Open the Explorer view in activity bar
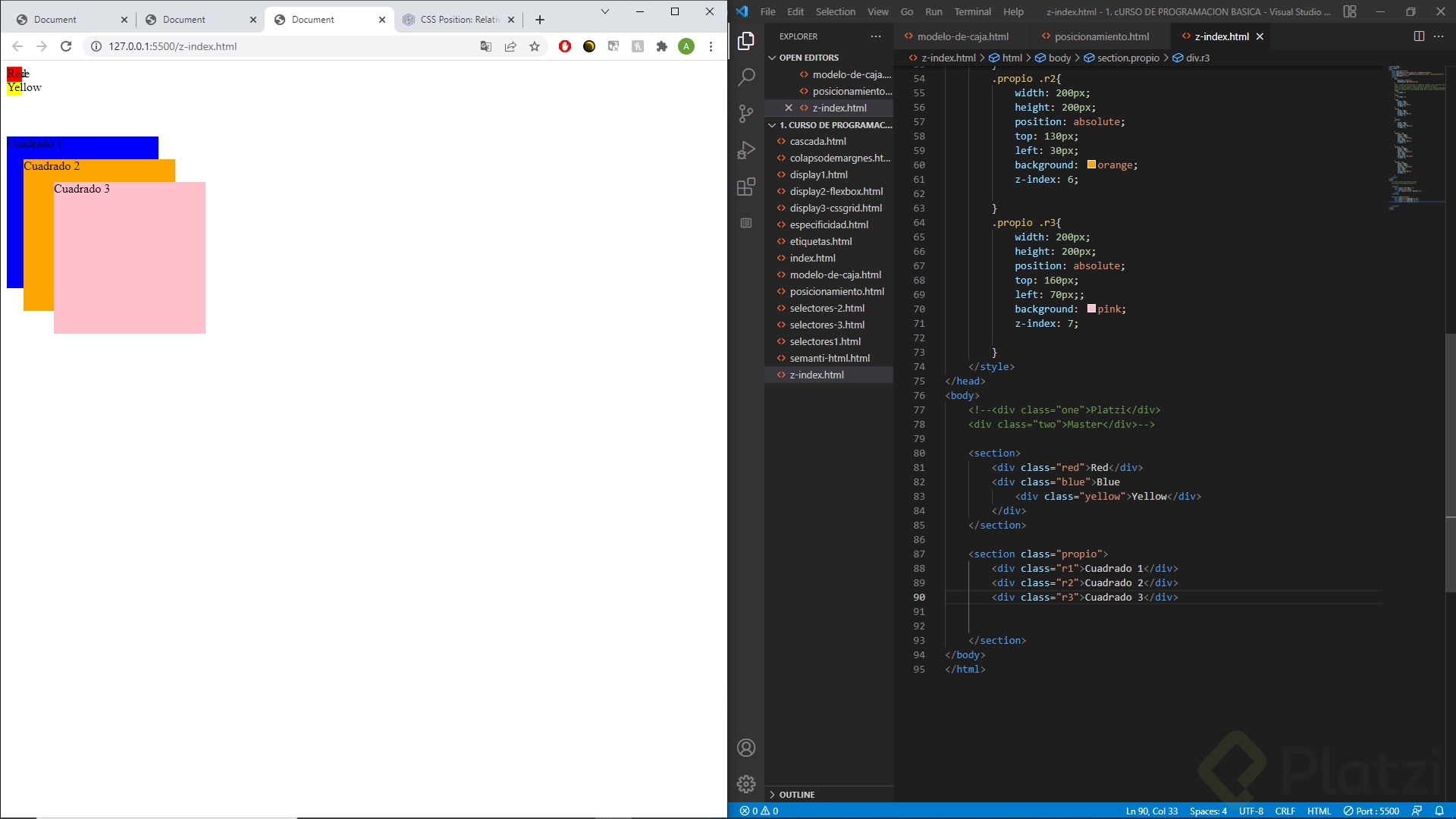 pyautogui.click(x=746, y=40)
